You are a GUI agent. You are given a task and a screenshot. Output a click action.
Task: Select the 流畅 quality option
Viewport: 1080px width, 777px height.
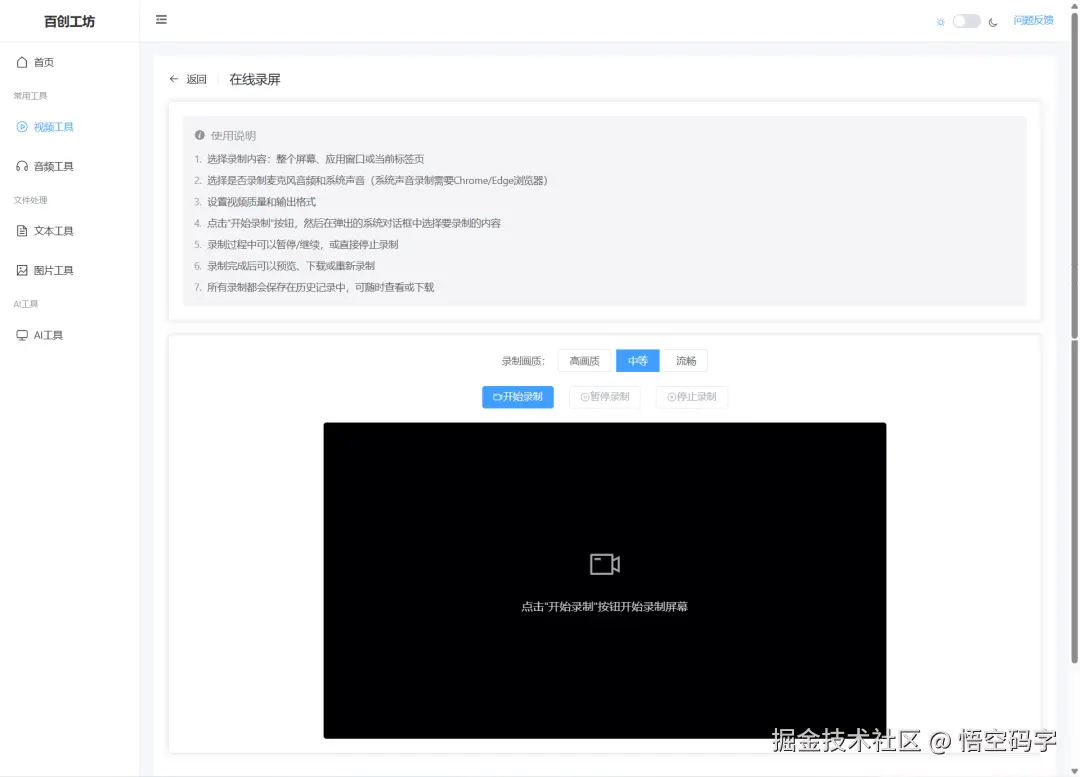[x=685, y=360]
